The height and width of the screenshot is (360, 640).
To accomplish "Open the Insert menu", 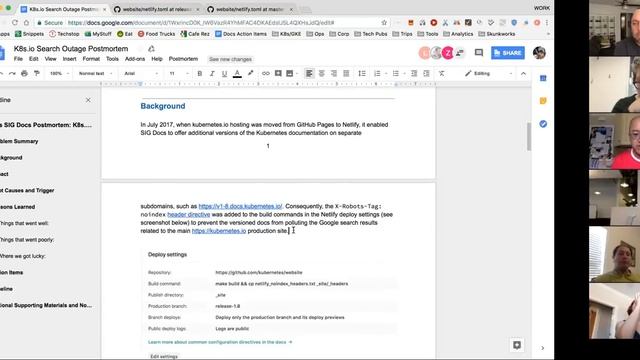I will pos(69,59).
